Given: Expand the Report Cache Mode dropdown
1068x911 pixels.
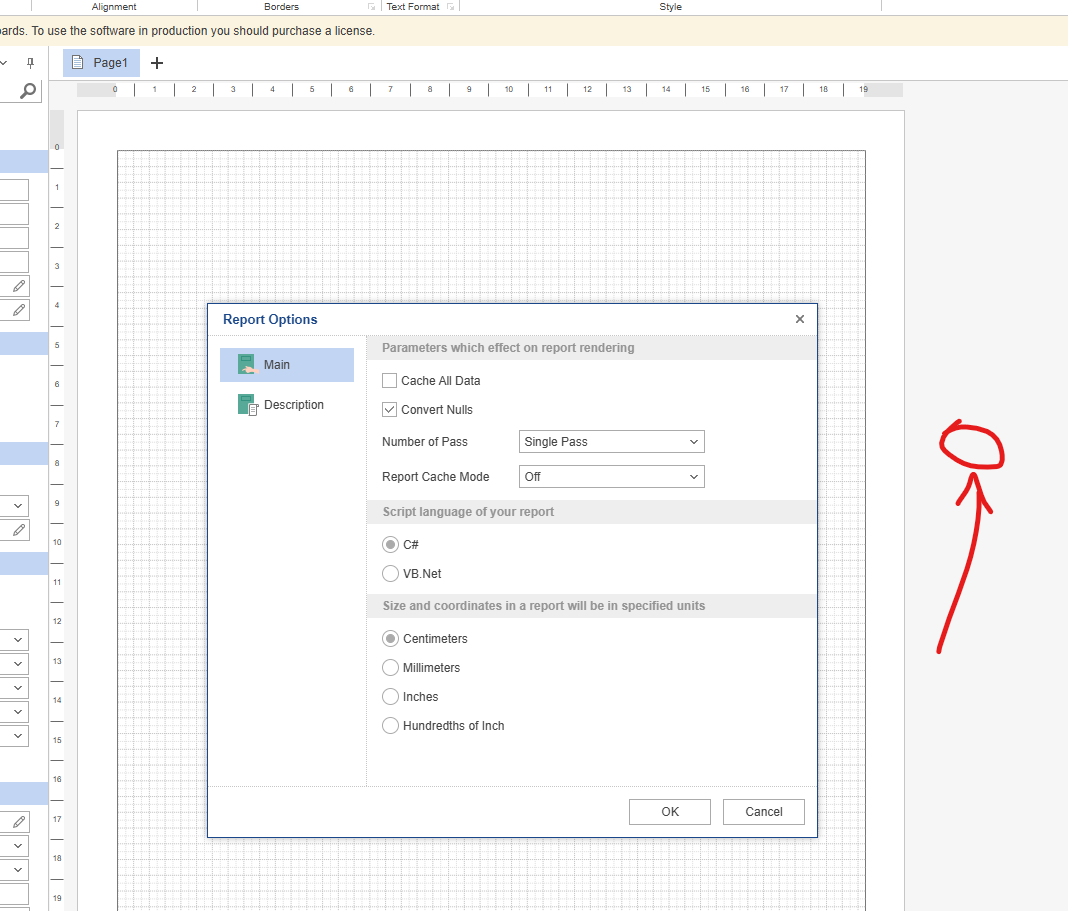Looking at the screenshot, I should 611,477.
